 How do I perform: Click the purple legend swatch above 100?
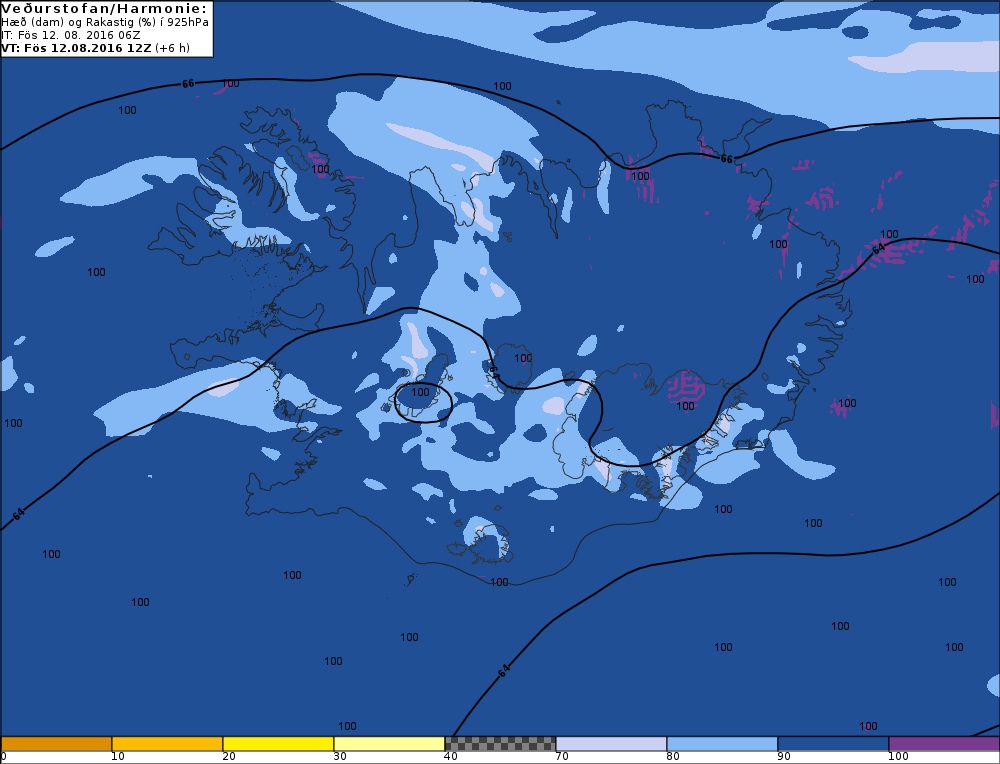pyautogui.click(x=944, y=744)
